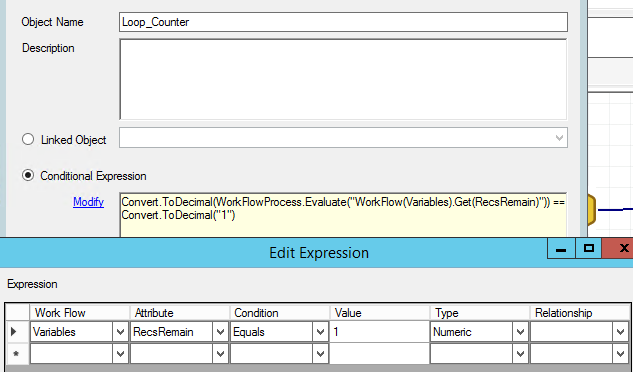Image resolution: width=633 pixels, height=372 pixels.
Task: Open the Linked Object dropdown list
Action: (559, 138)
